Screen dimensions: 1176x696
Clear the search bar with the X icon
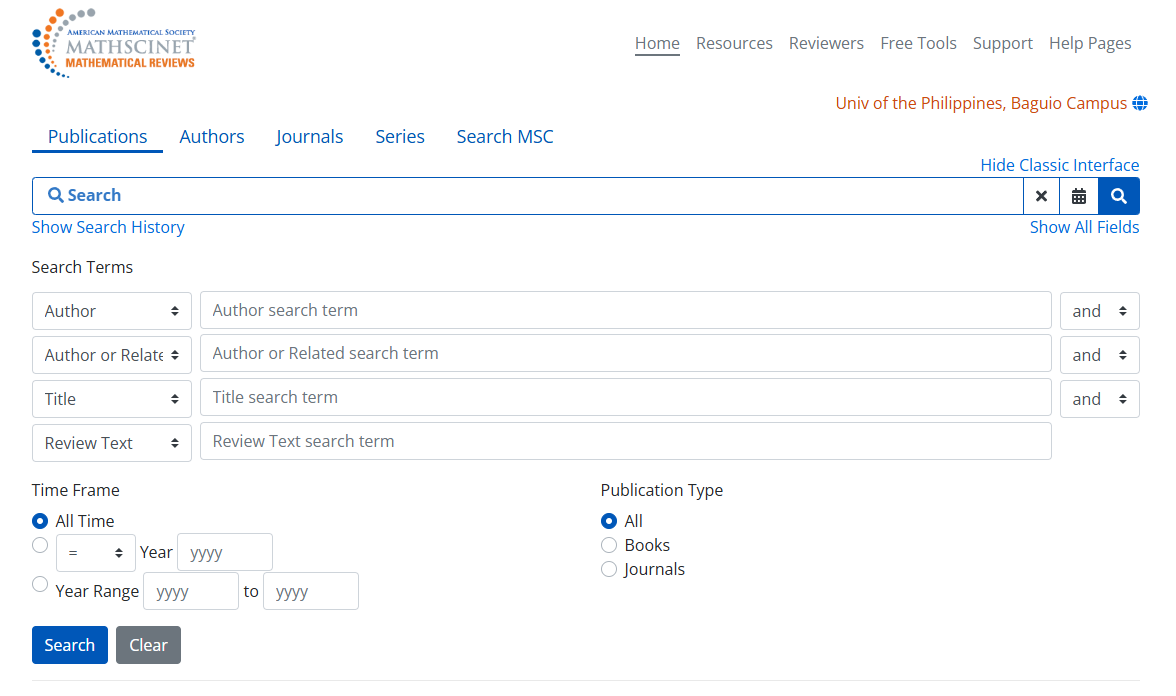(x=1041, y=196)
